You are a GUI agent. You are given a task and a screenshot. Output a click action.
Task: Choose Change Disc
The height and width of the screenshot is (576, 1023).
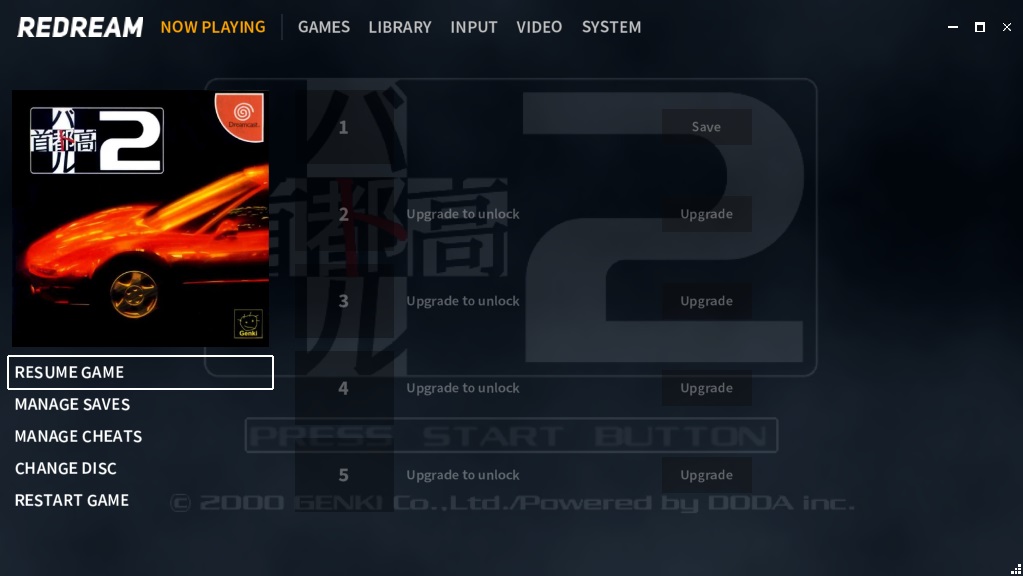tap(65, 468)
